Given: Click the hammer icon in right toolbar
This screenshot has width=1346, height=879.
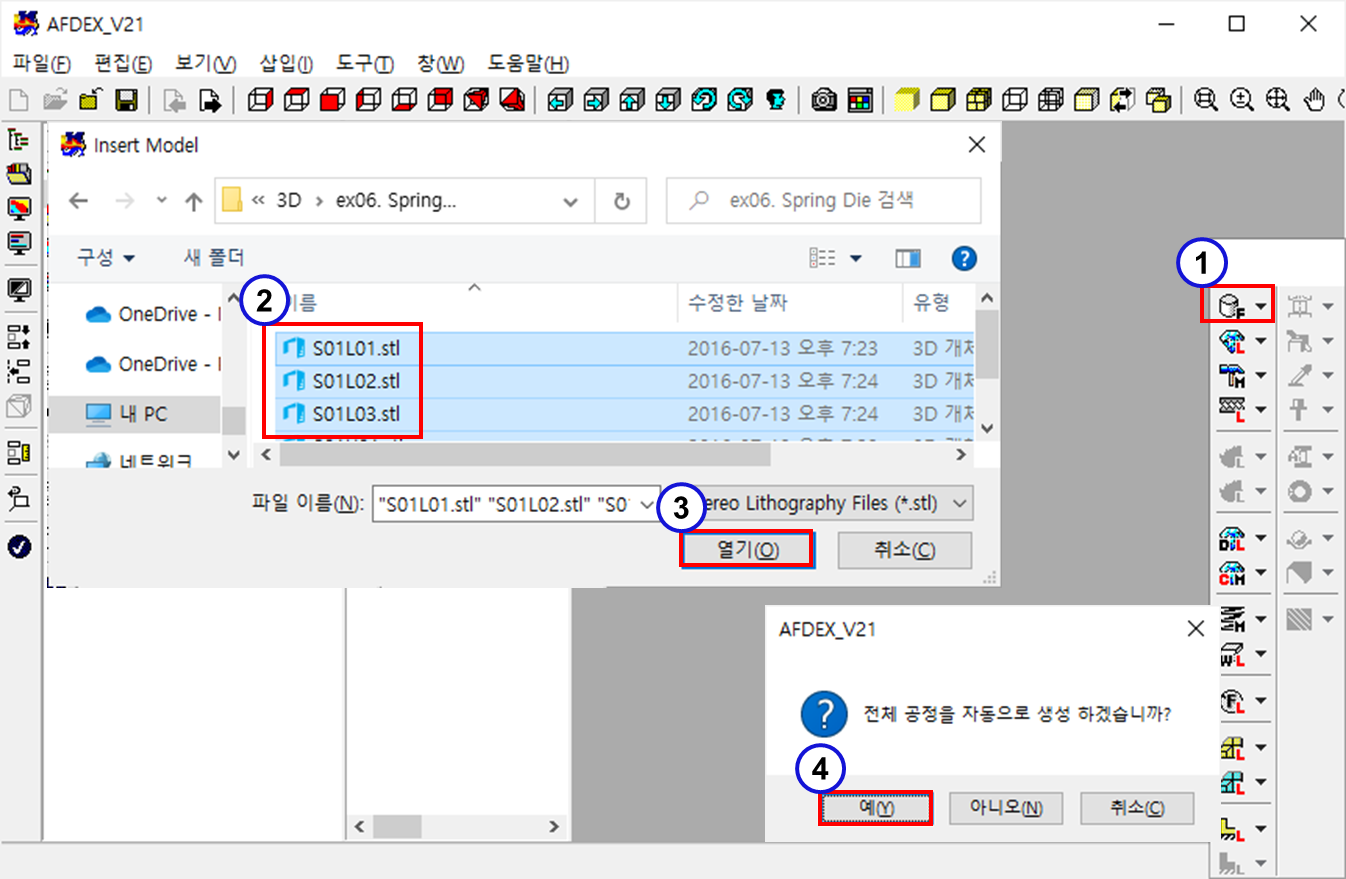Looking at the screenshot, I should click(1231, 375).
